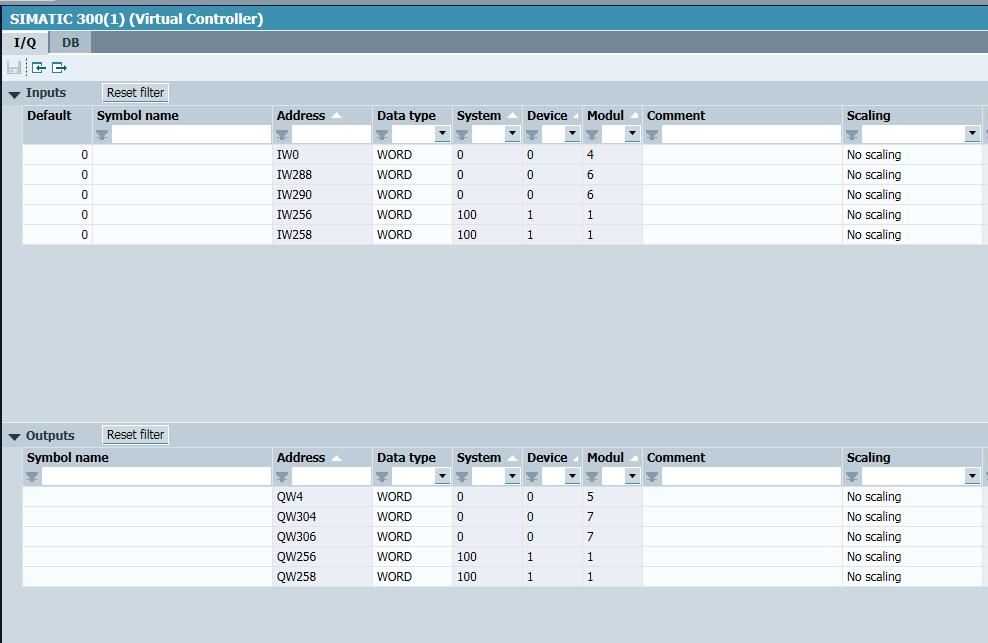Click Outputs Symbol name column header
Image resolution: width=988 pixels, height=643 pixels.
[147, 458]
